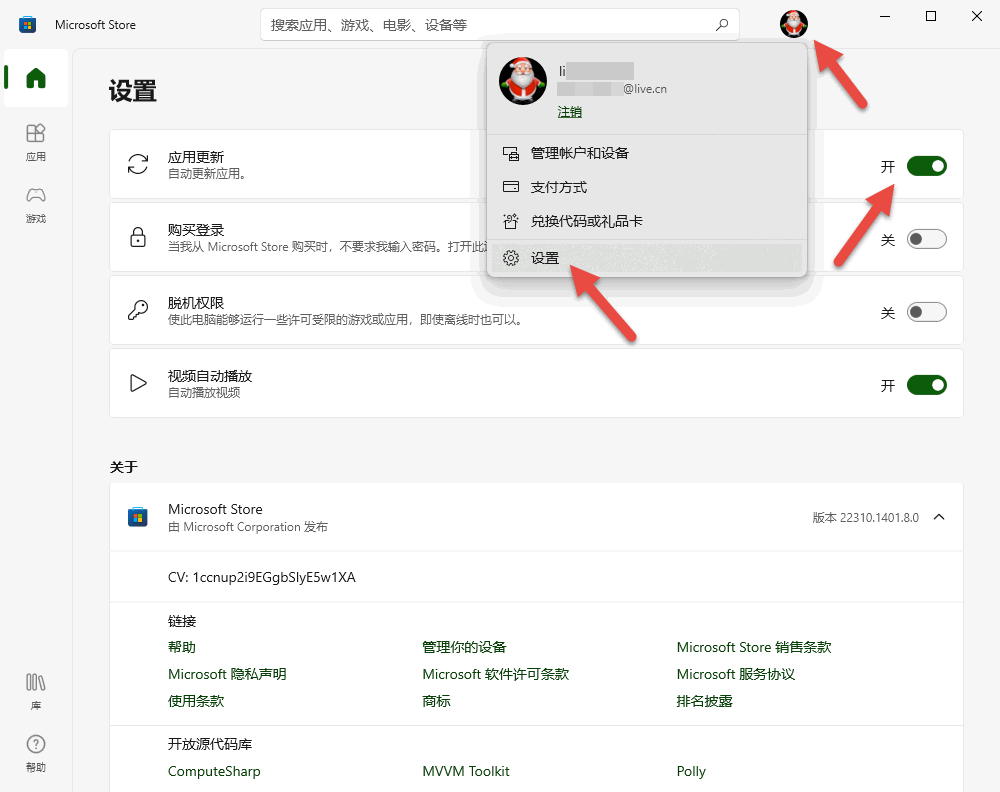
Task: Click the 应用更新 refresh icon
Action: pyautogui.click(x=138, y=164)
